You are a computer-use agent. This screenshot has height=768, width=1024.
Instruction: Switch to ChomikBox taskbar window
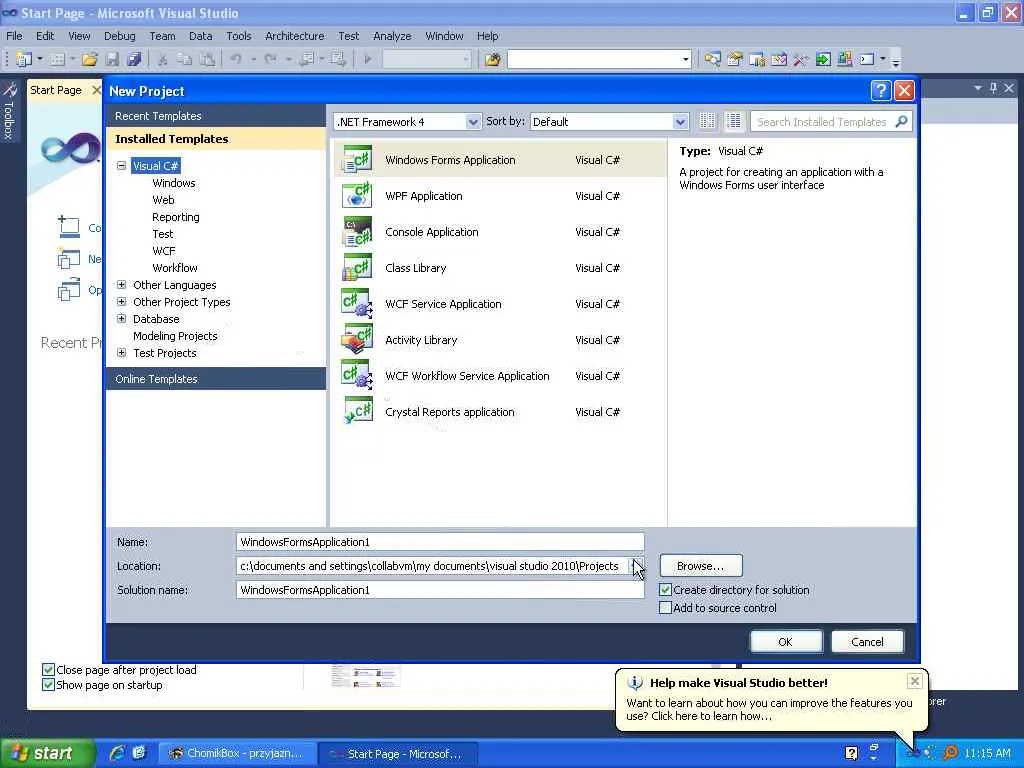(x=238, y=753)
